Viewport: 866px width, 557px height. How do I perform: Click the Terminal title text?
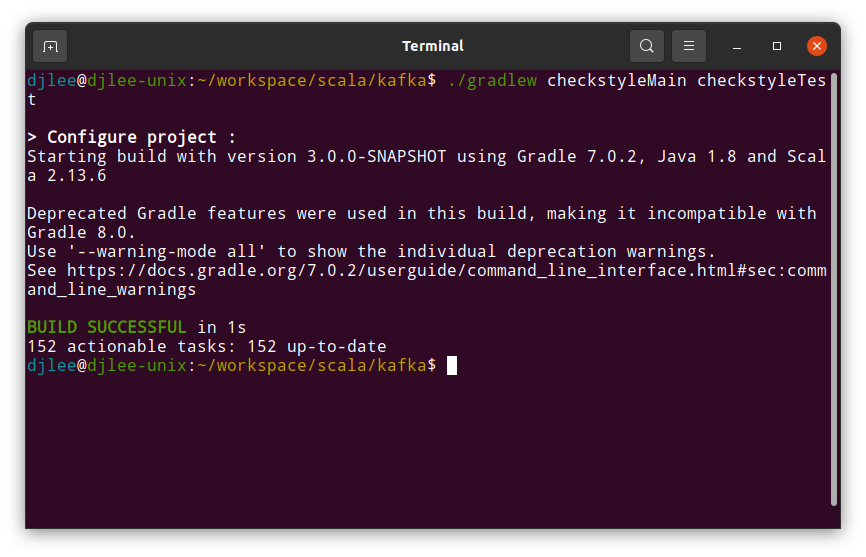coord(432,46)
